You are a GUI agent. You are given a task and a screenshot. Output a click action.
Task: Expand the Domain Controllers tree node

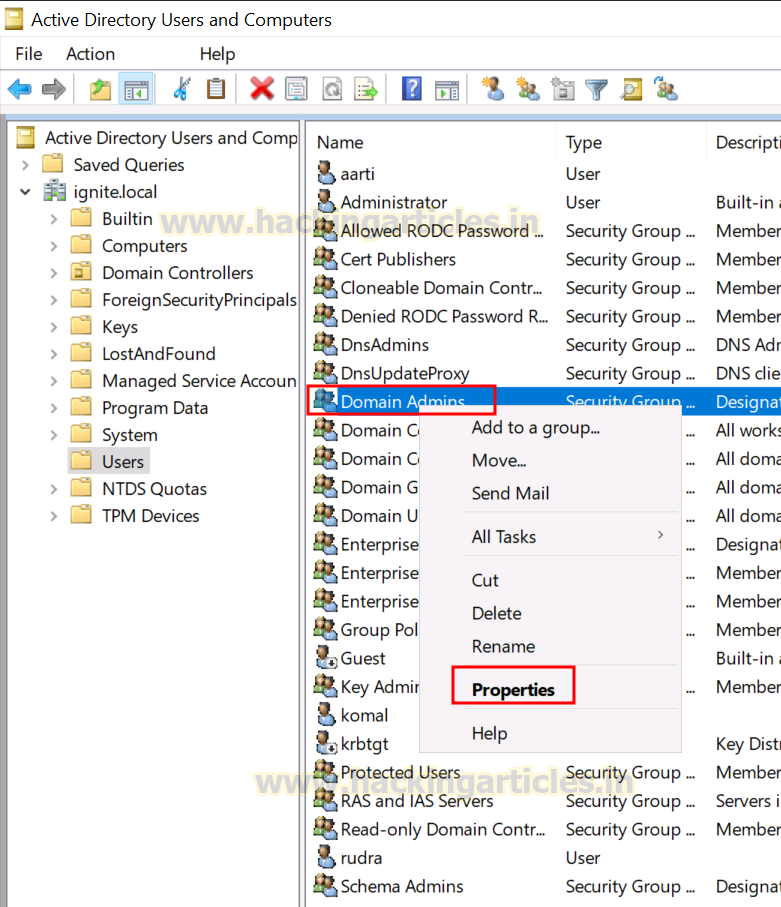pos(54,272)
